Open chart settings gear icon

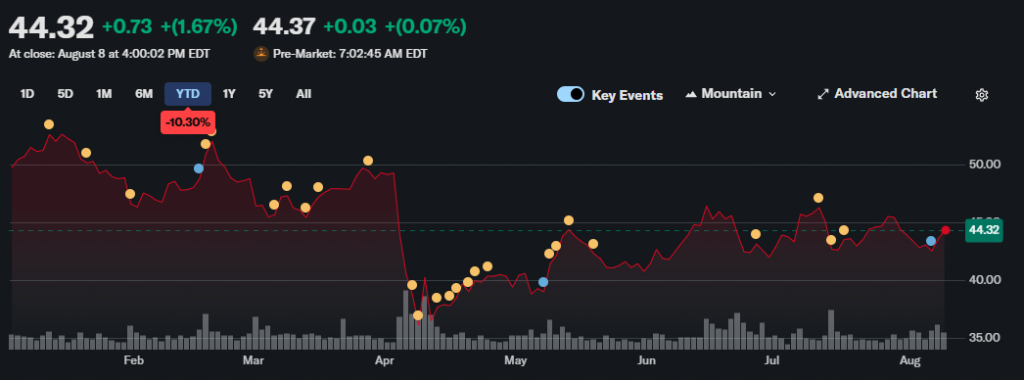[x=982, y=95]
